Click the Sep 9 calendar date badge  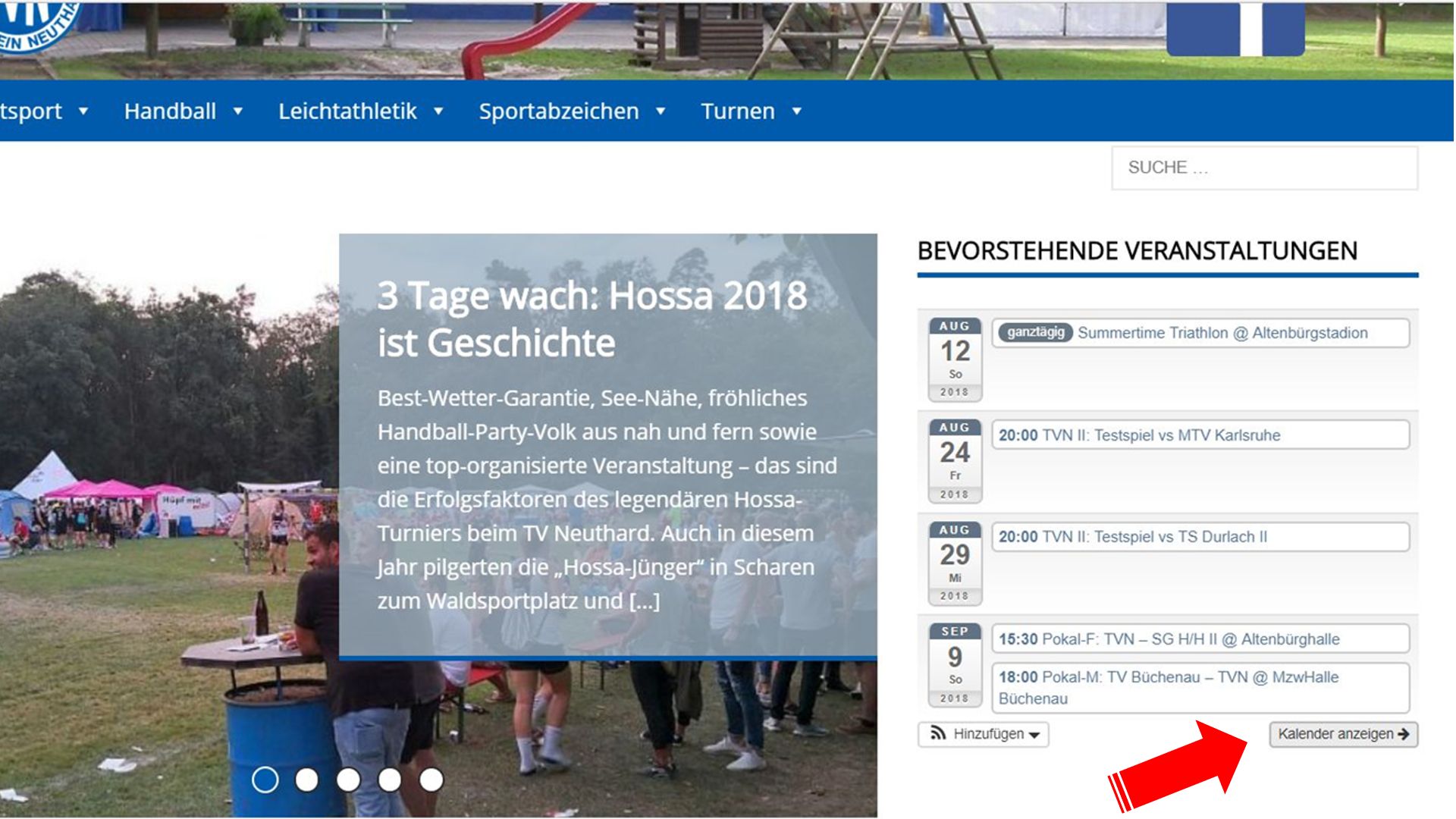(x=955, y=665)
